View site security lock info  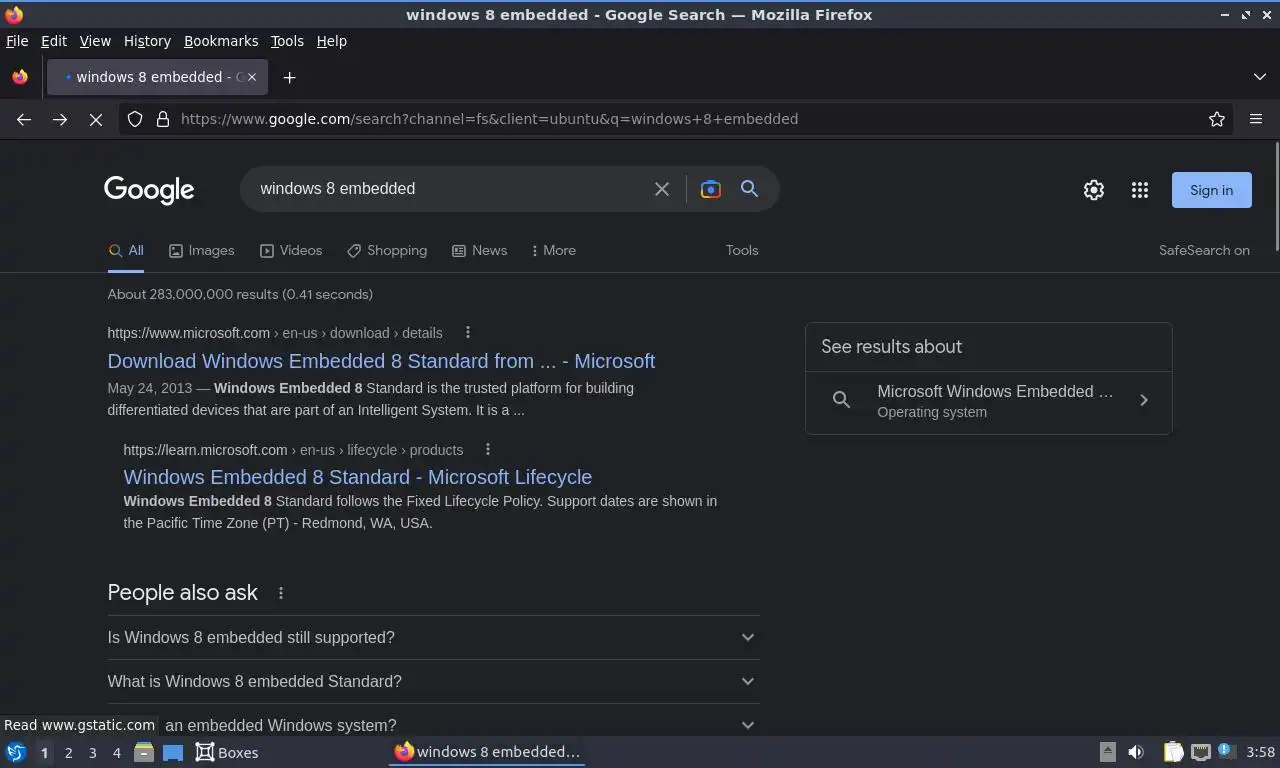tap(163, 119)
